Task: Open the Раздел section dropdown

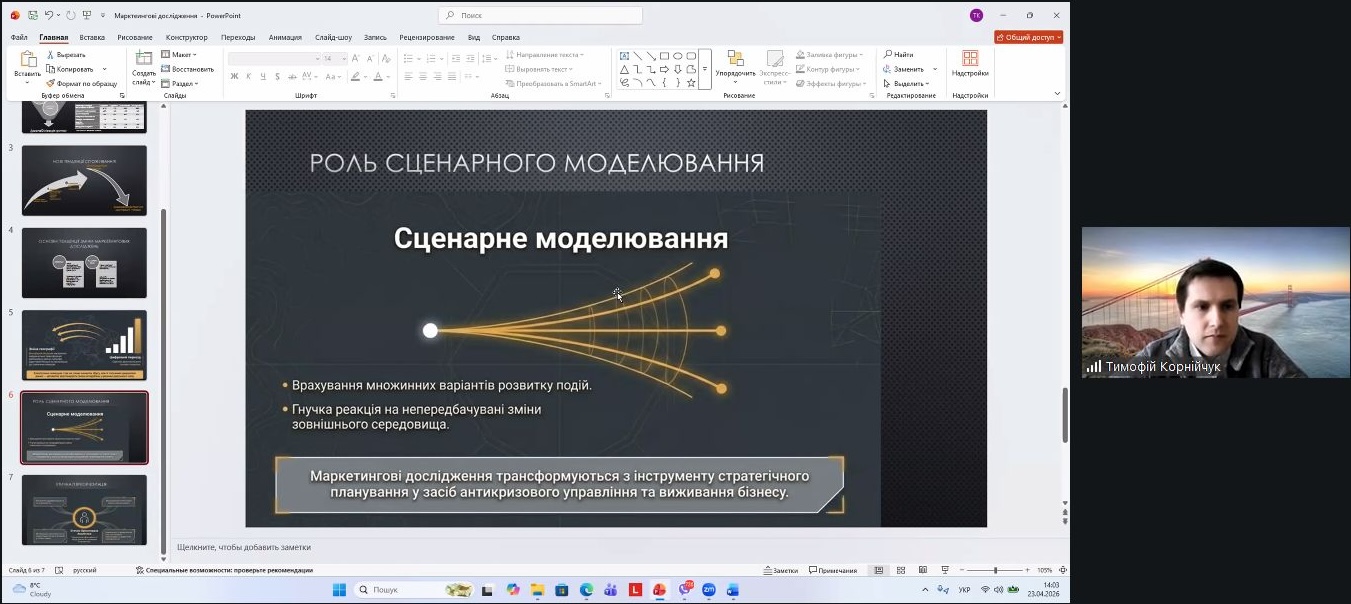Action: tap(180, 83)
